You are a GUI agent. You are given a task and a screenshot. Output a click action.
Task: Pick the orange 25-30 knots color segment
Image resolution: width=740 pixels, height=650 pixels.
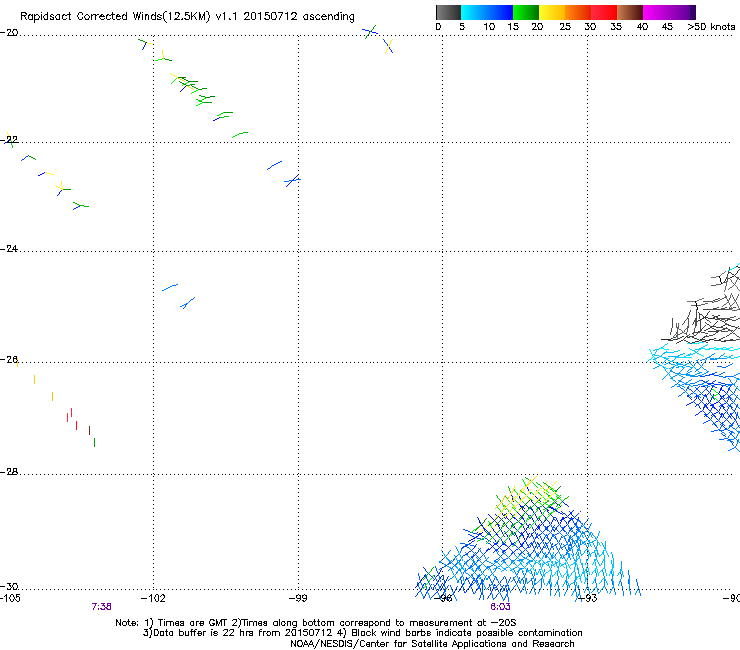(578, 12)
